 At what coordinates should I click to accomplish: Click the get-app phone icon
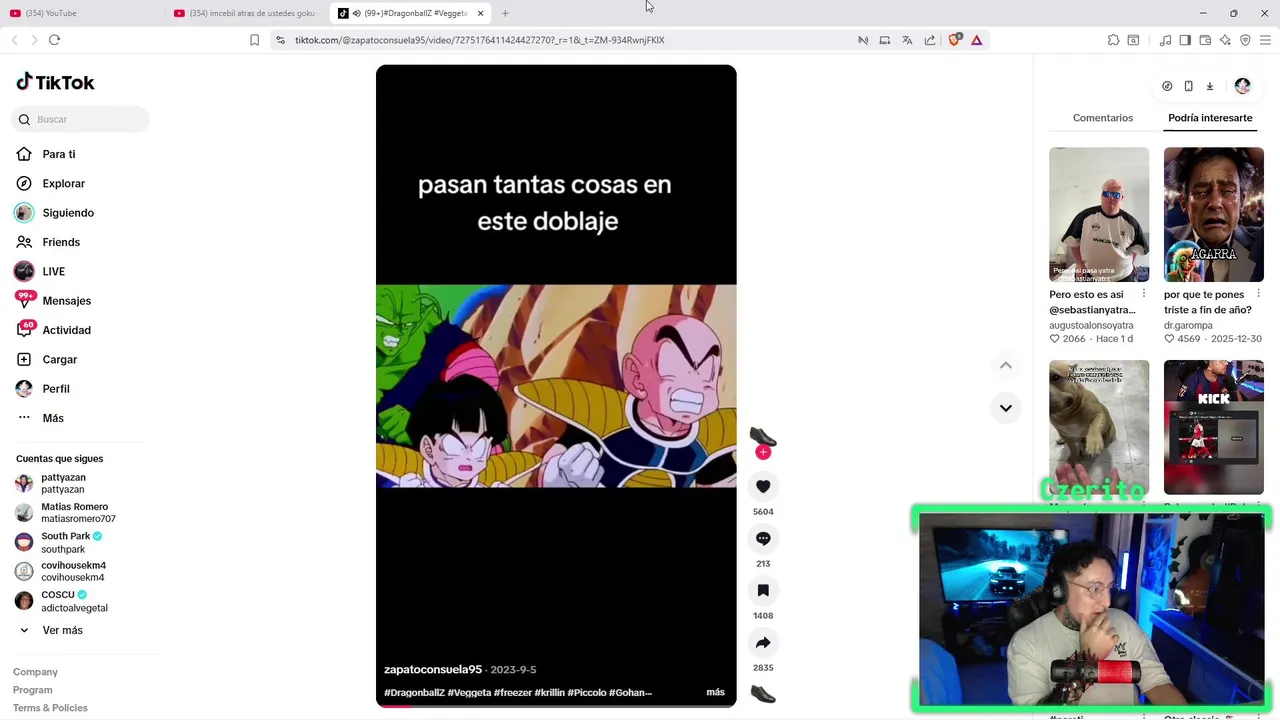[x=1188, y=86]
